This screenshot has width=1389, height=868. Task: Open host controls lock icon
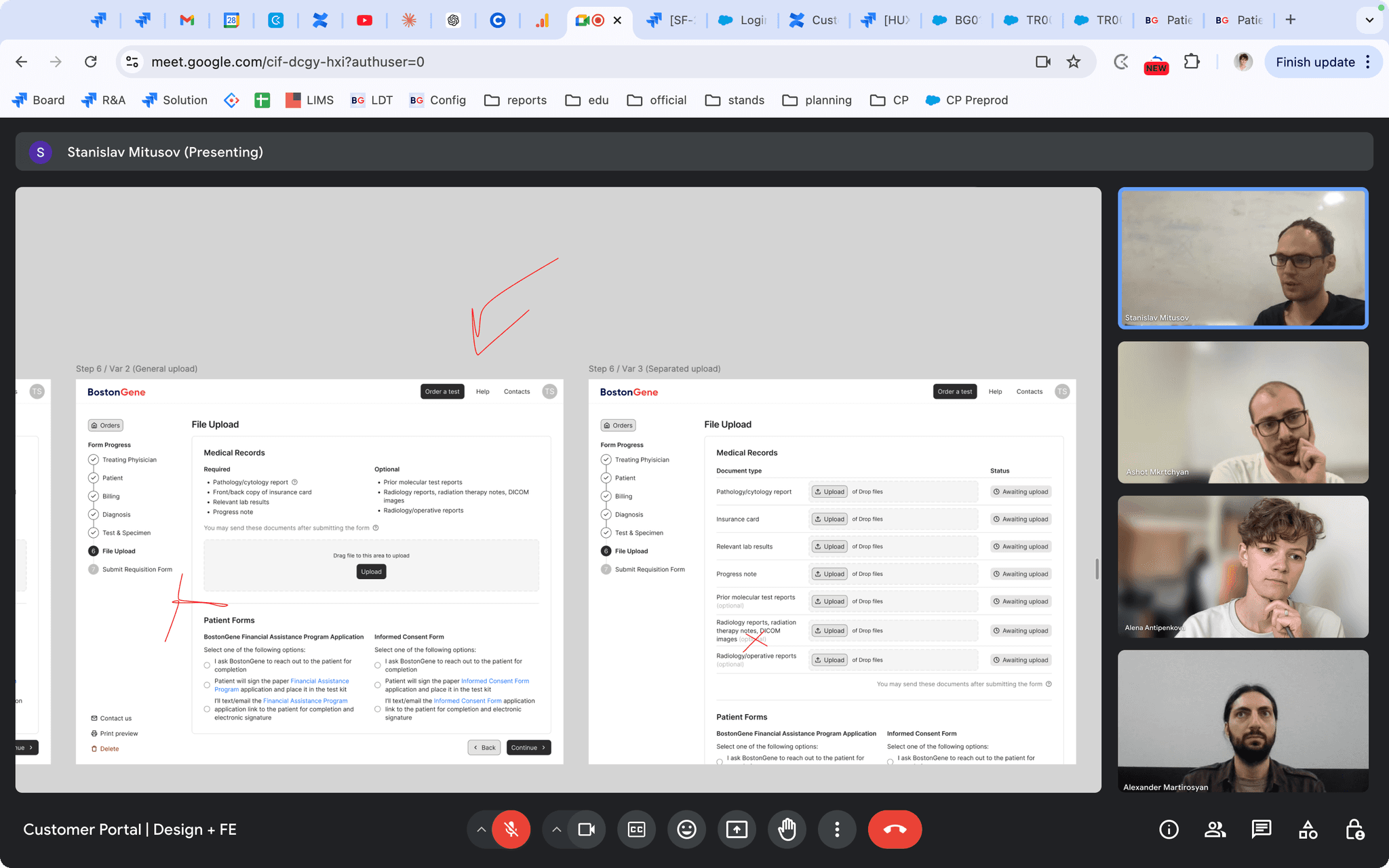coord(1354,829)
